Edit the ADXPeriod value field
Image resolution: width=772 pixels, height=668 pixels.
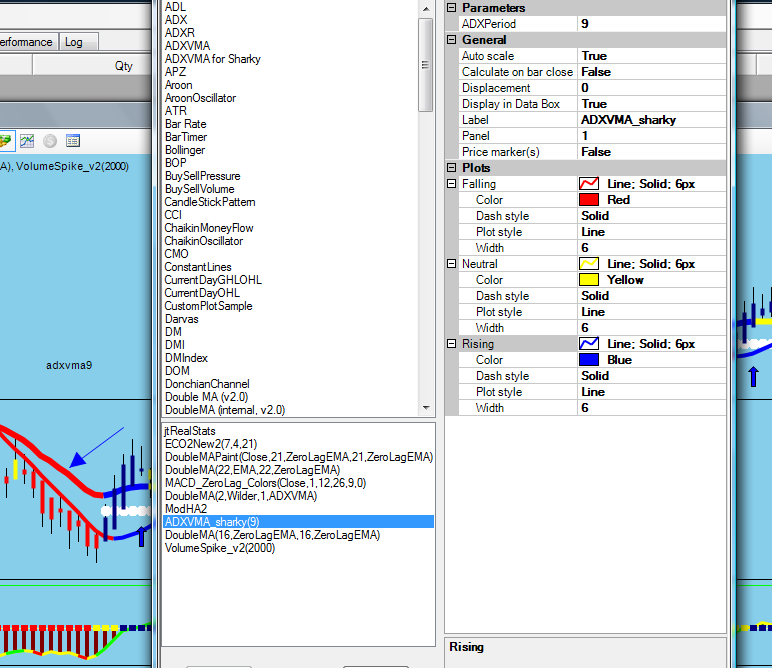[651, 24]
